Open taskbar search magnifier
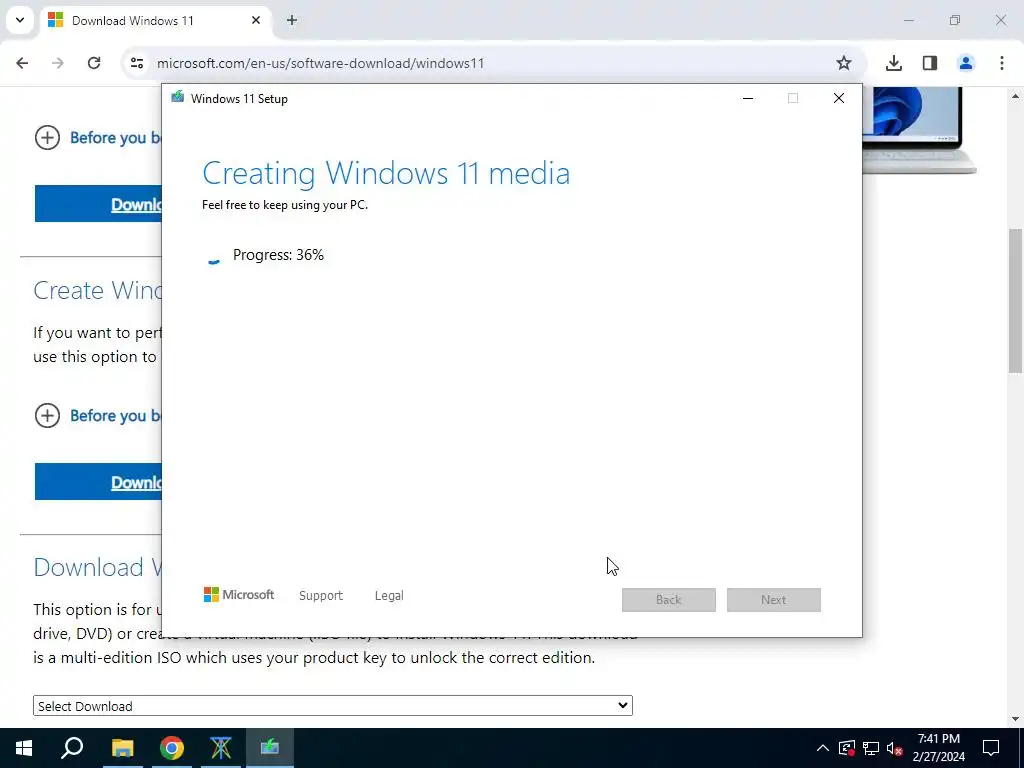The height and width of the screenshot is (768, 1024). 72,748
